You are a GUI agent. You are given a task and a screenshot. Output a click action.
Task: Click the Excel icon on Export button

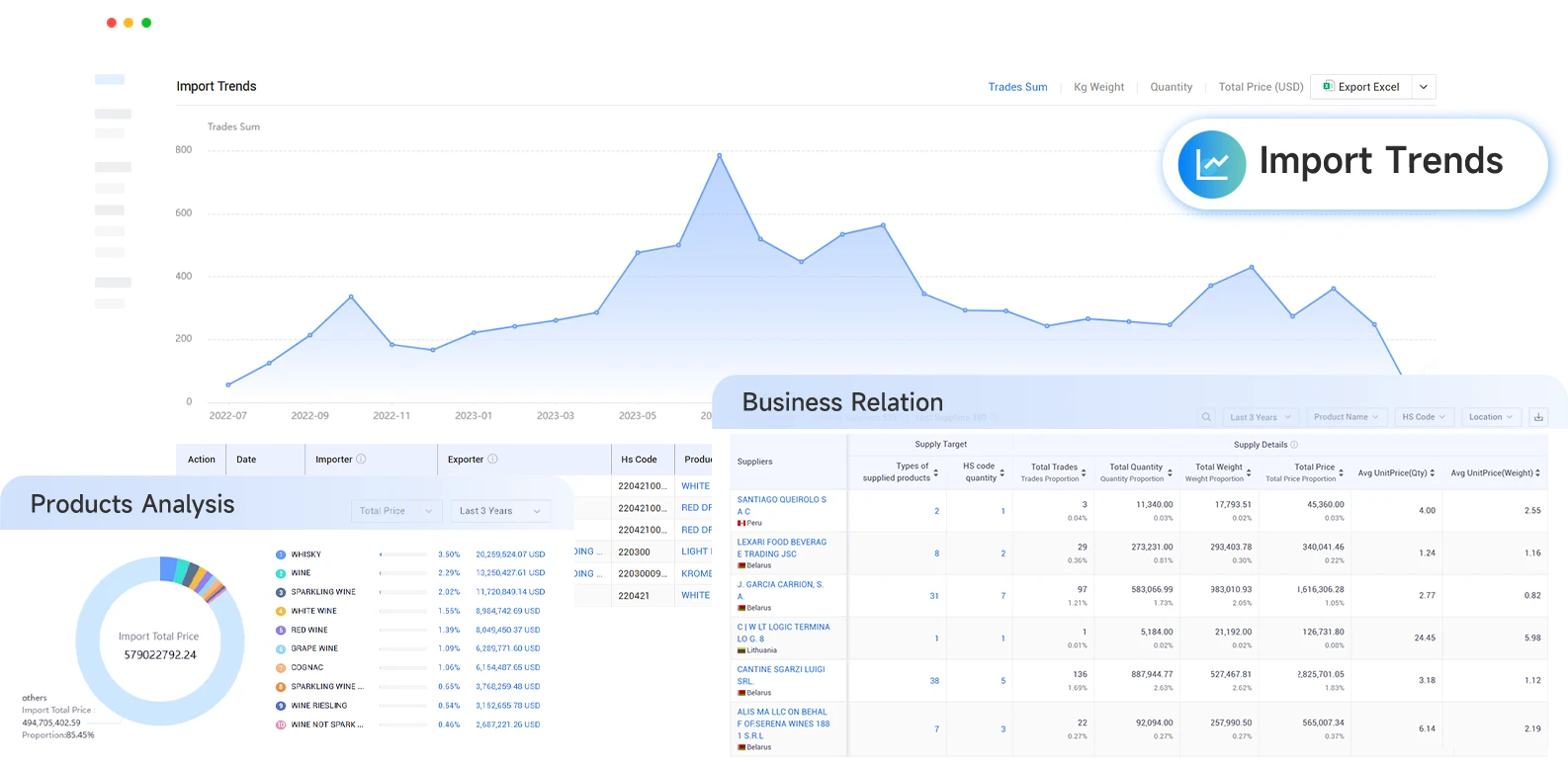point(1329,87)
